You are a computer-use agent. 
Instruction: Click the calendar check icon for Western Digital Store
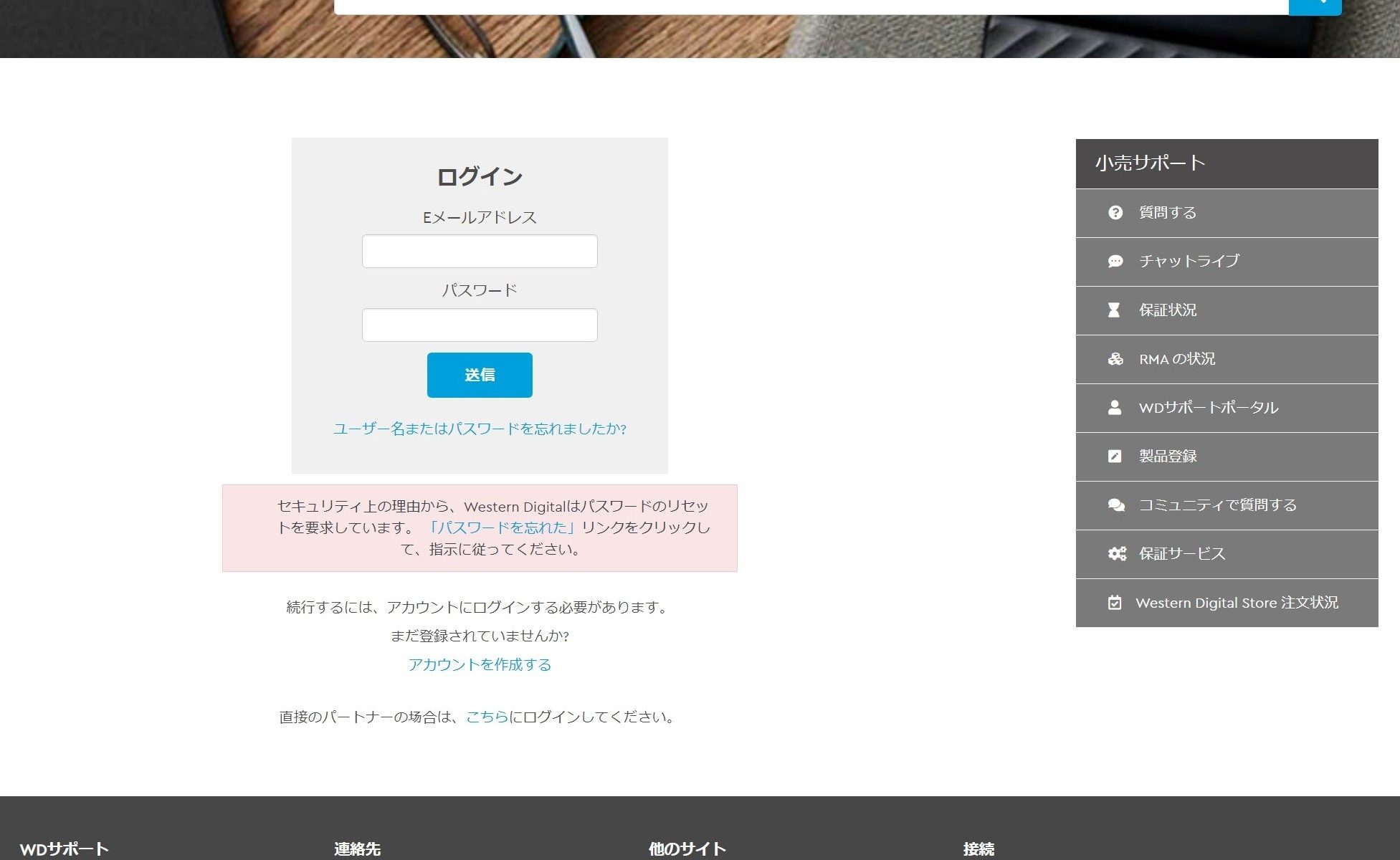(x=1114, y=603)
